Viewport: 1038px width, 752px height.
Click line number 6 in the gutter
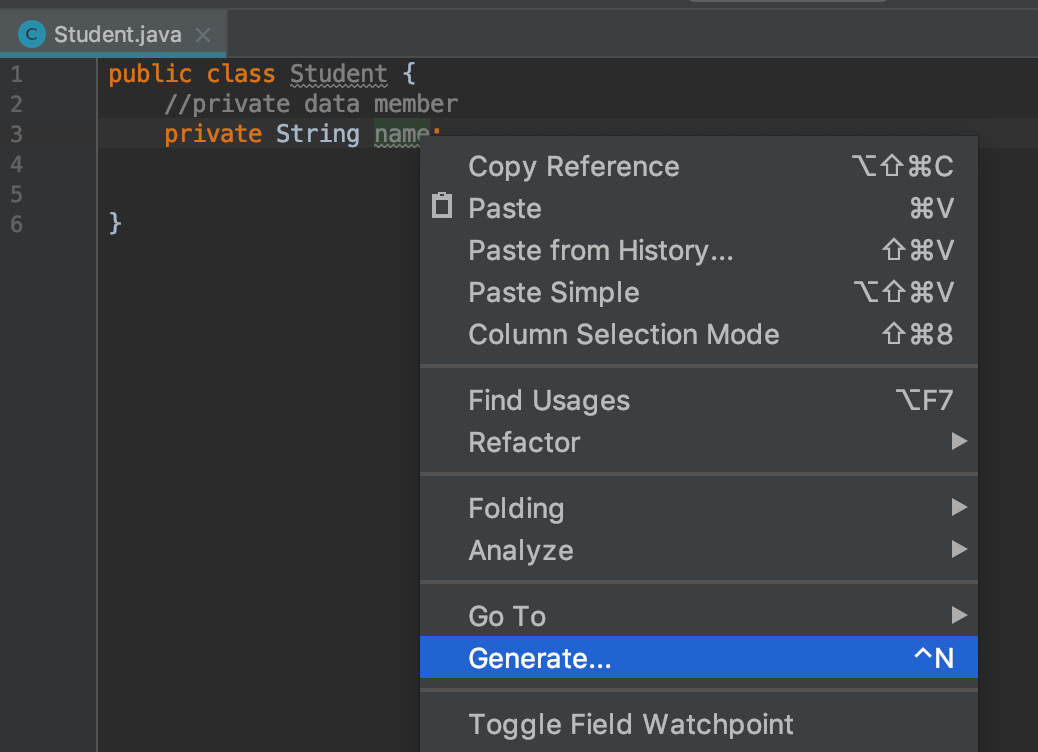click(16, 224)
